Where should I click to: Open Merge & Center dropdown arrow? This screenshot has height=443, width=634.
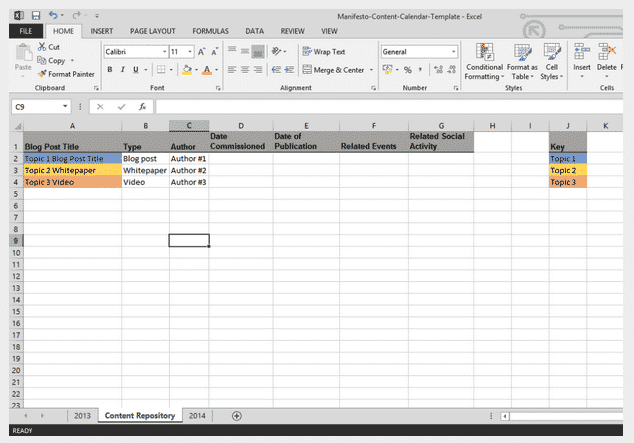371,70
